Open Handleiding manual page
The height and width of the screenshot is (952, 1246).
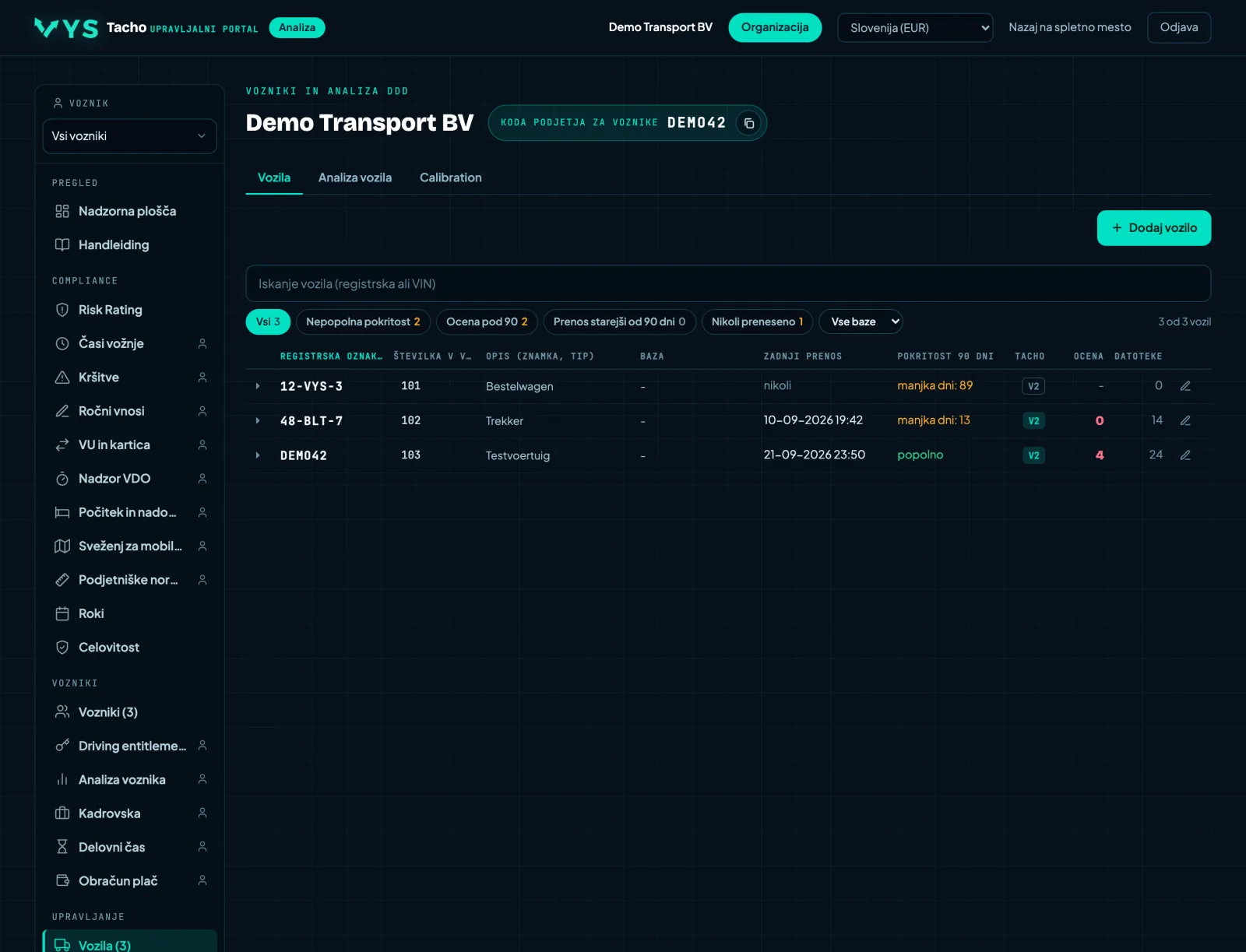click(129, 244)
